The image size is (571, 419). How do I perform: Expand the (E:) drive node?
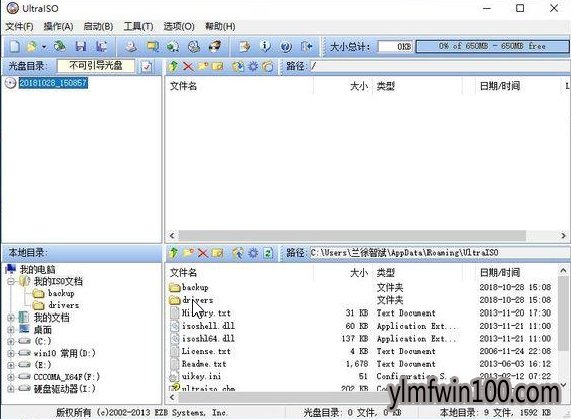[x=11, y=365]
